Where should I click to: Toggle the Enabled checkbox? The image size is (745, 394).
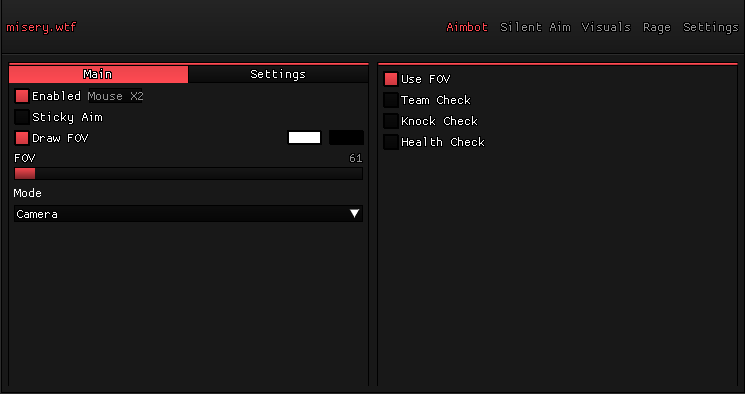22,96
